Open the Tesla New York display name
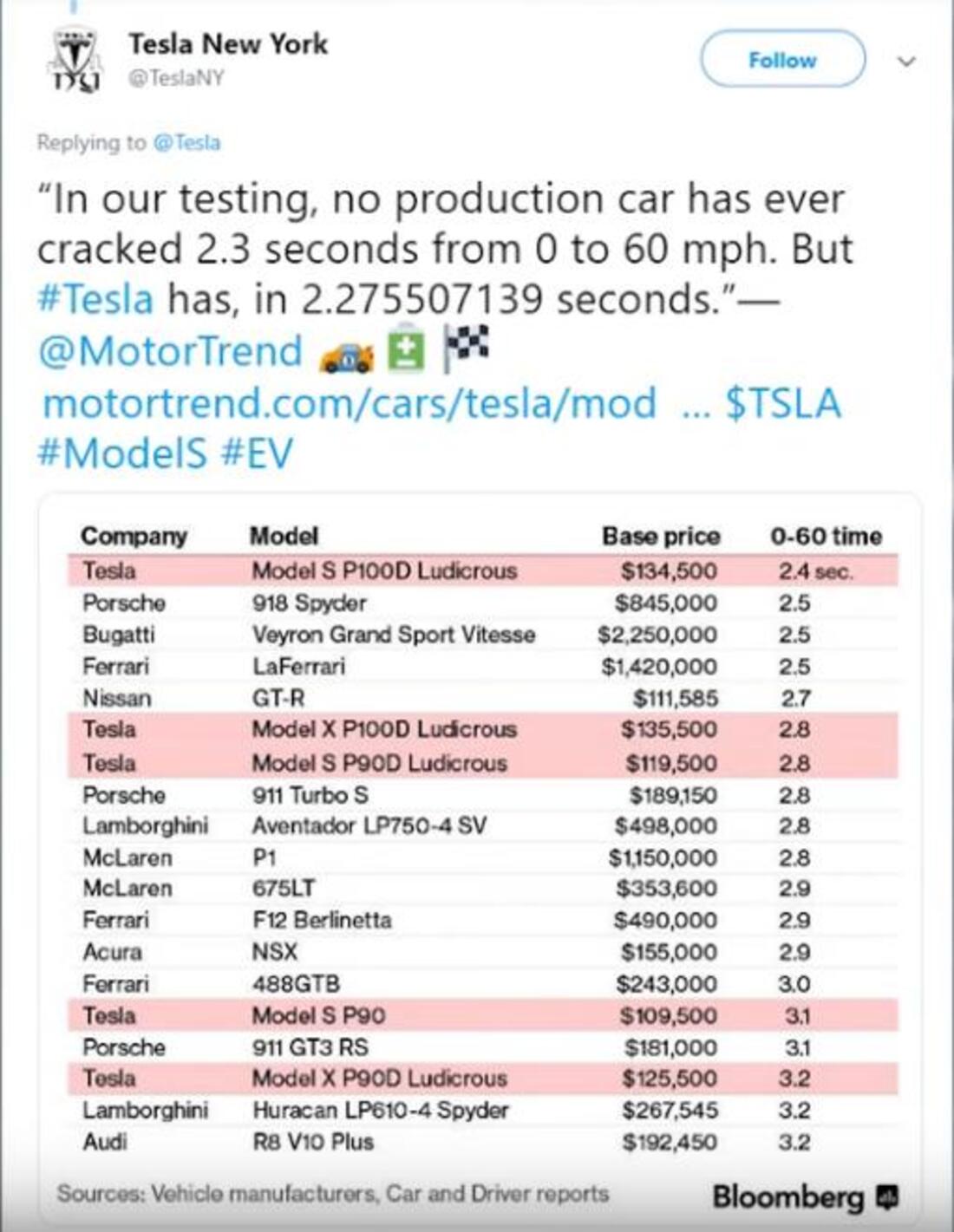 [228, 43]
